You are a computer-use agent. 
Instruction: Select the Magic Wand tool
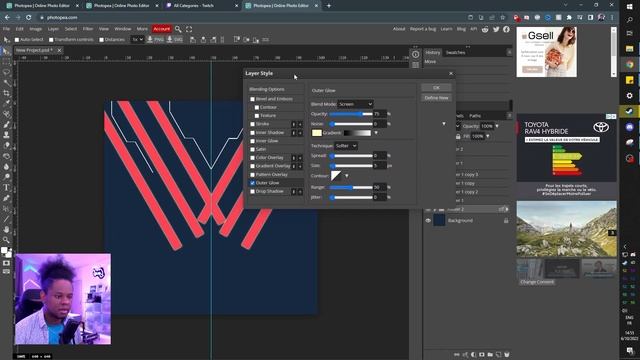(6, 83)
